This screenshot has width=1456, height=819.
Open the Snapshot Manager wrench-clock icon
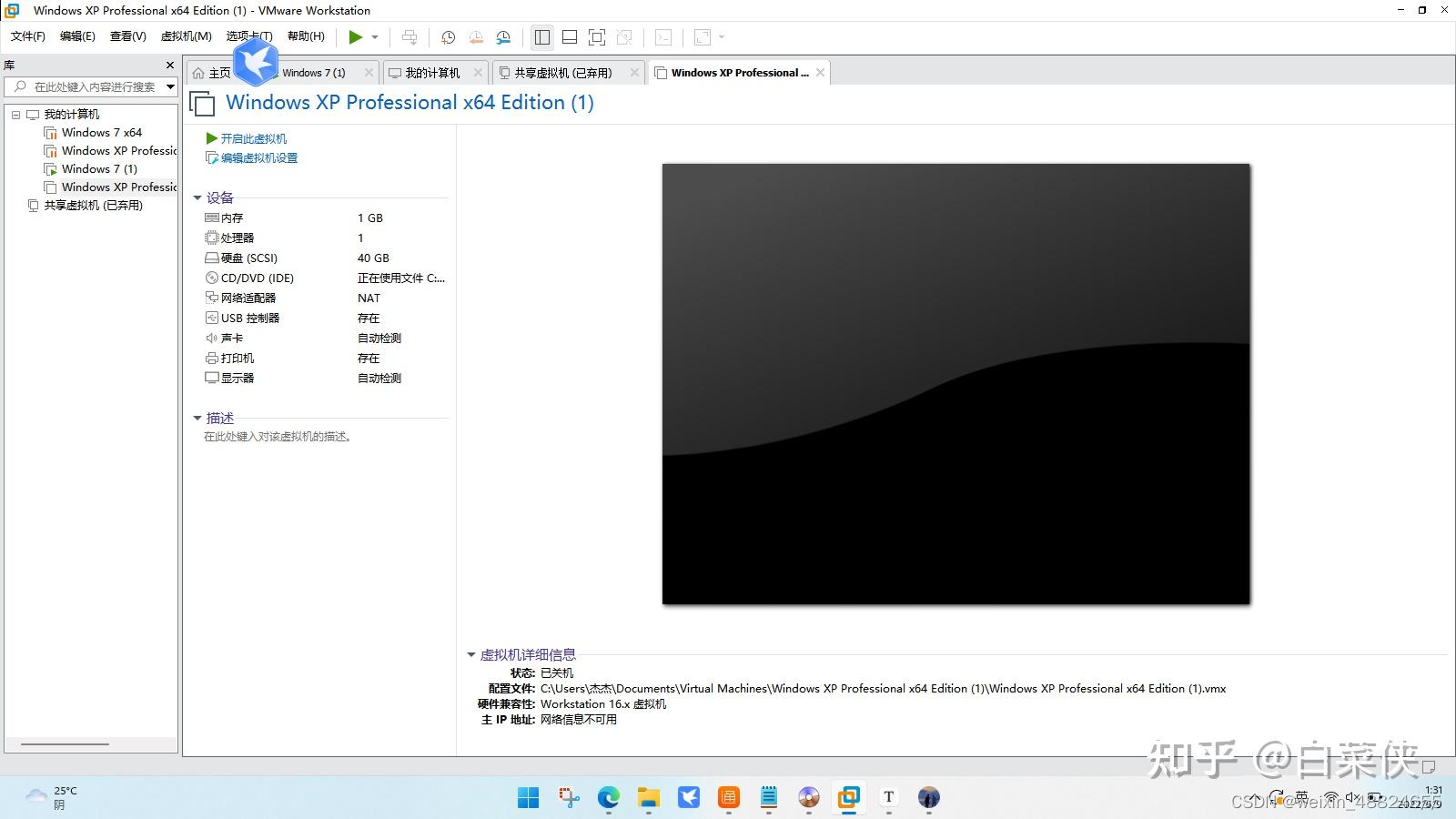503,37
